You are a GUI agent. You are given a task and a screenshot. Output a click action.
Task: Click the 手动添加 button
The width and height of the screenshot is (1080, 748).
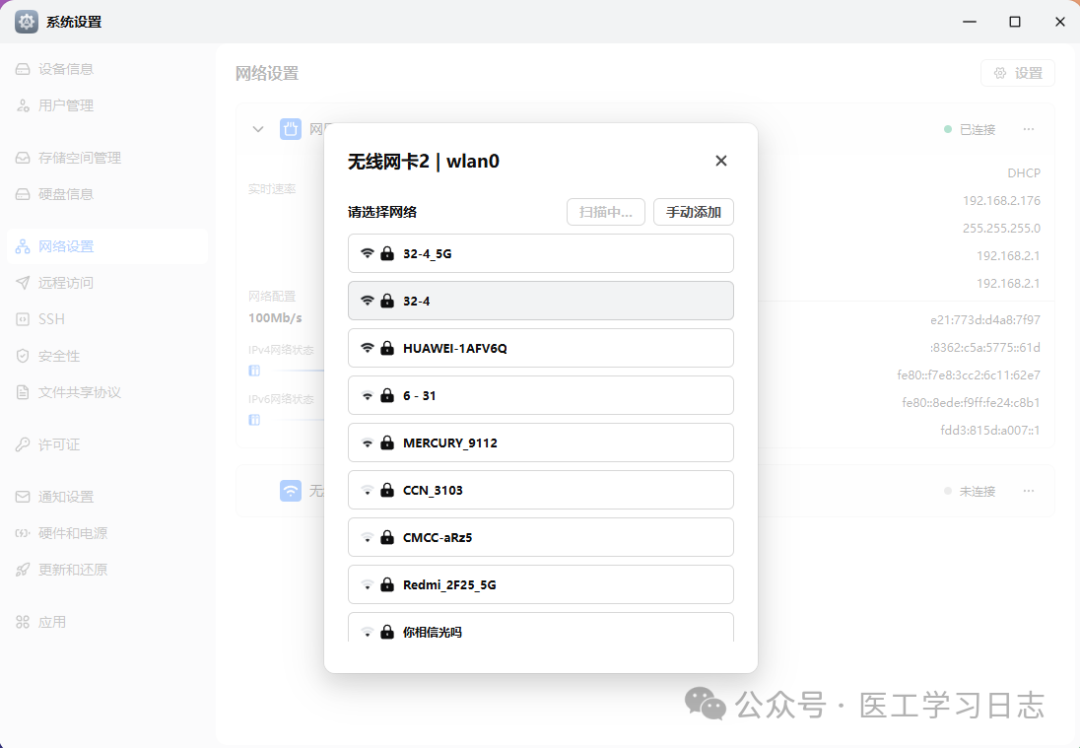point(693,212)
